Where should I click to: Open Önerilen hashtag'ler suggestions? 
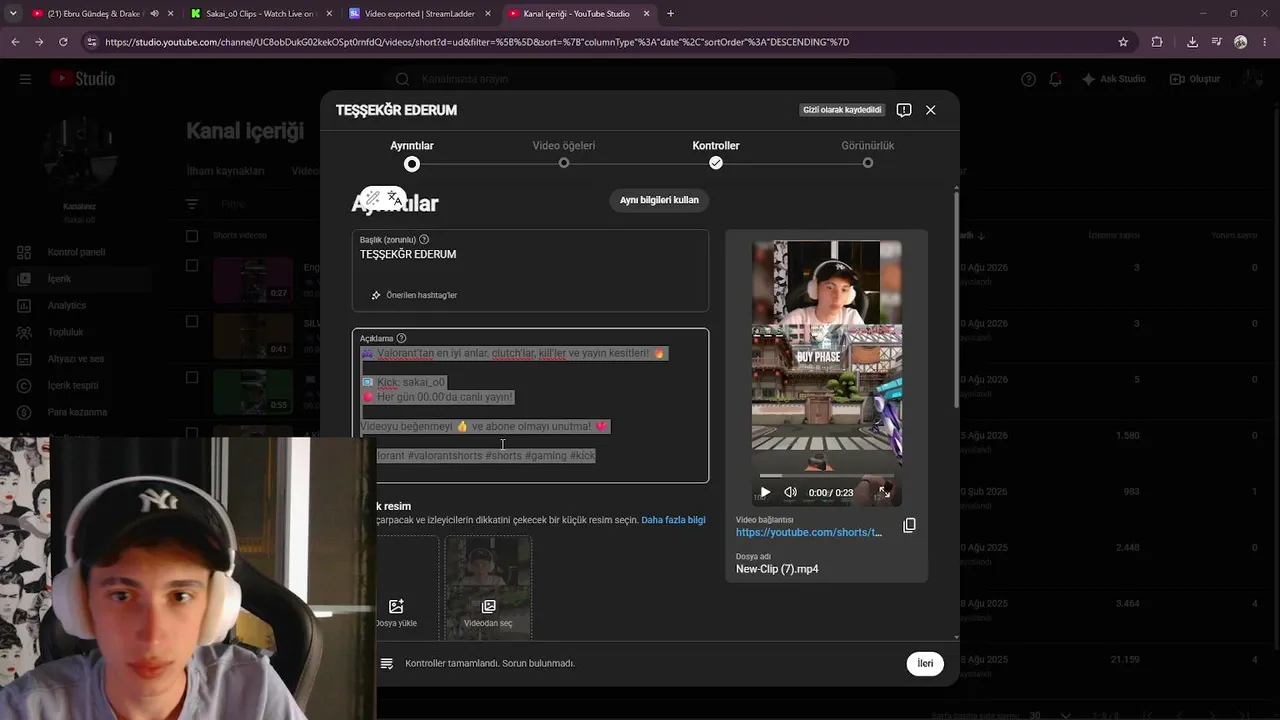click(x=414, y=295)
